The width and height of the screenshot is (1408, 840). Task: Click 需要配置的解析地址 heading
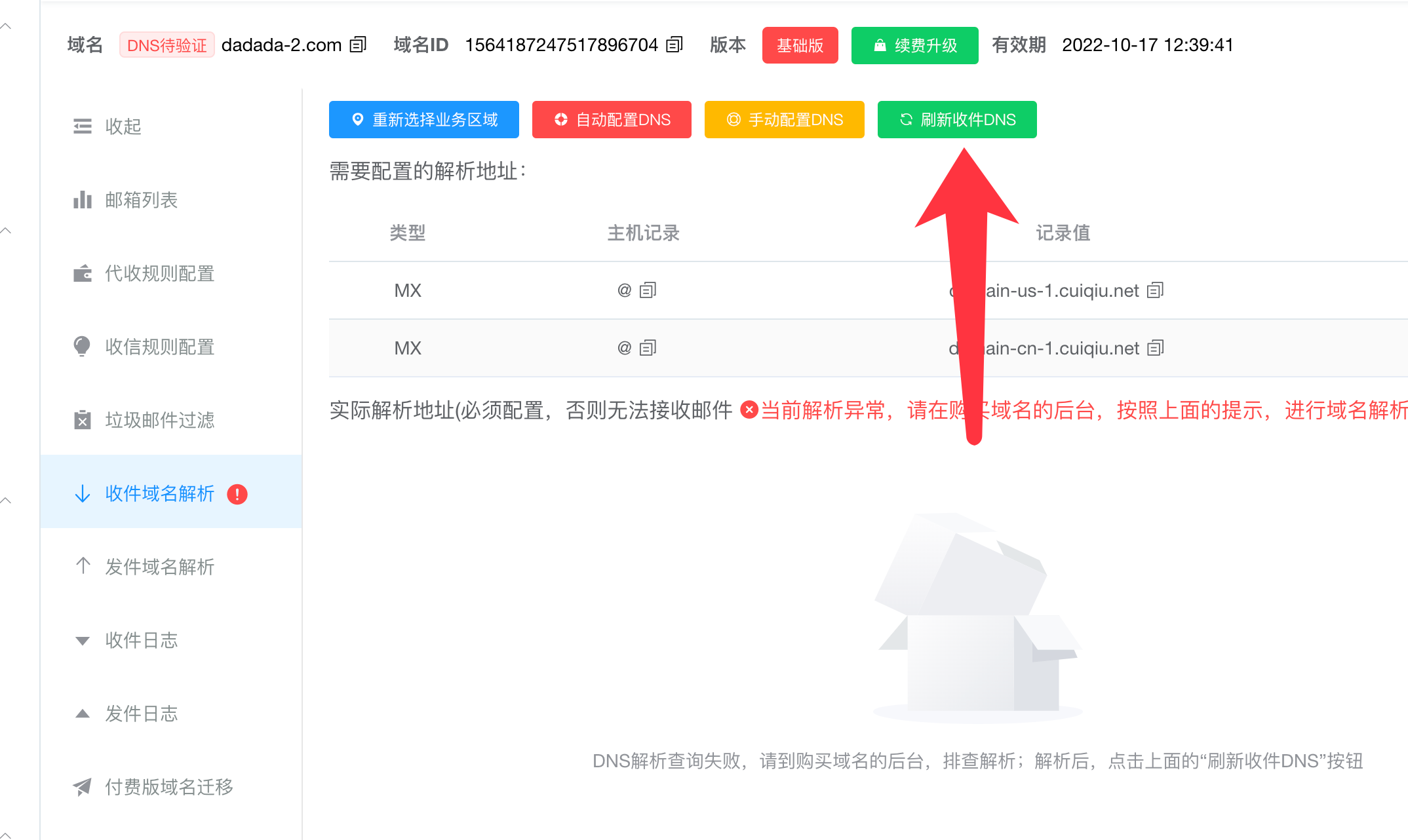427,171
